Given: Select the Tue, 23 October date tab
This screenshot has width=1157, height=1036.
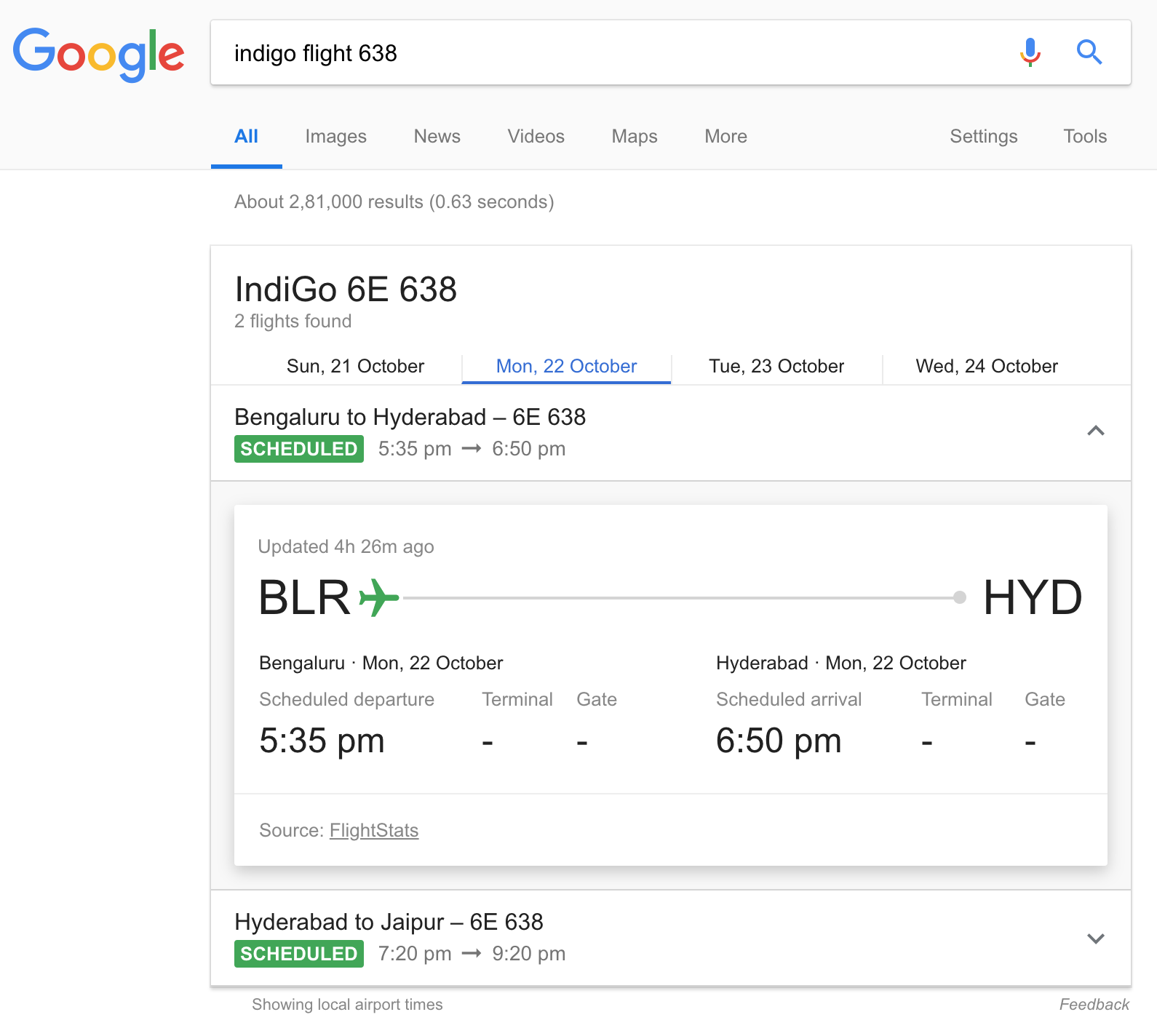Looking at the screenshot, I should point(776,367).
